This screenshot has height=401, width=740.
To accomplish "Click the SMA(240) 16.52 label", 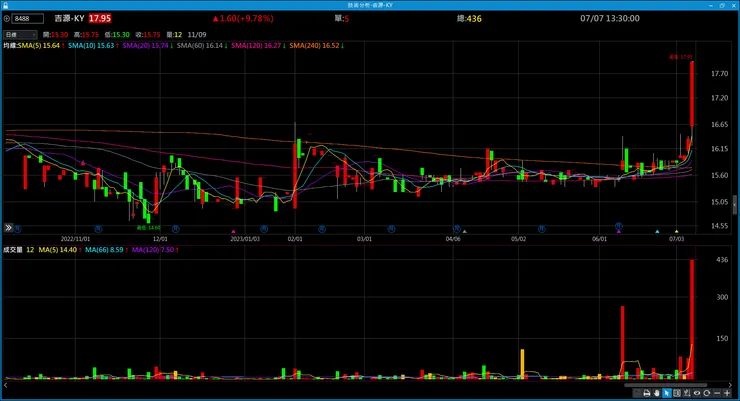I will pos(316,46).
